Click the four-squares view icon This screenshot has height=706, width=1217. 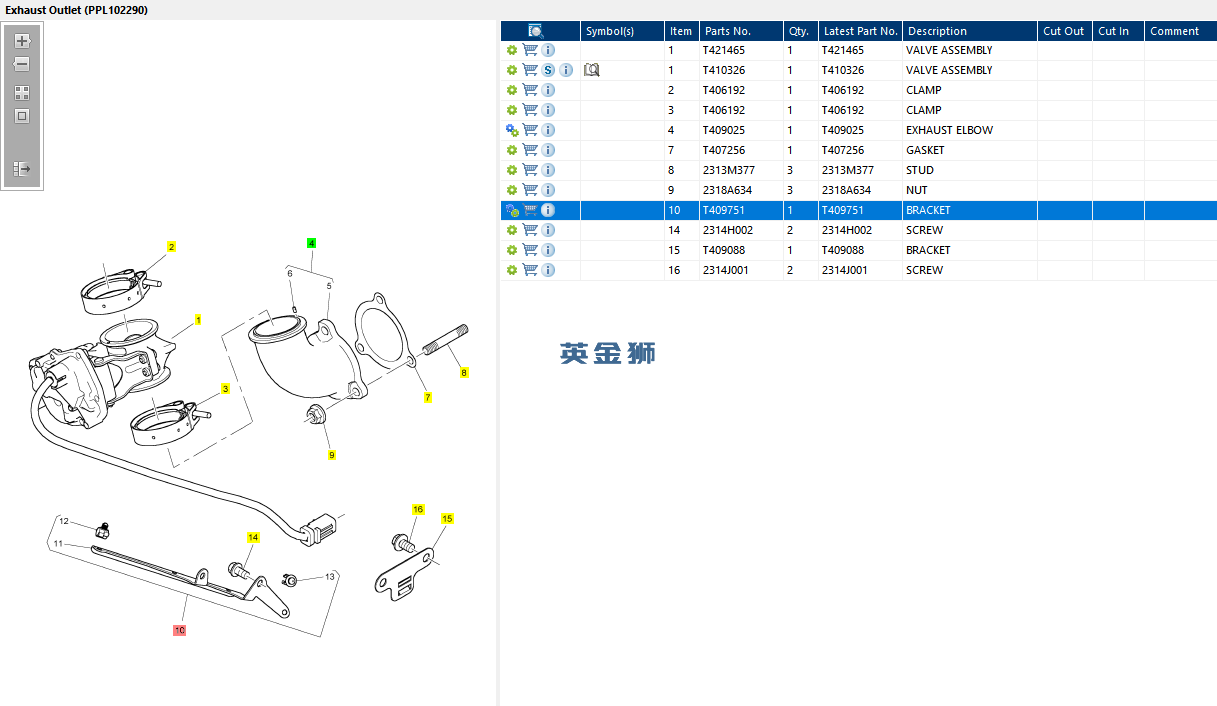pyautogui.click(x=22, y=92)
